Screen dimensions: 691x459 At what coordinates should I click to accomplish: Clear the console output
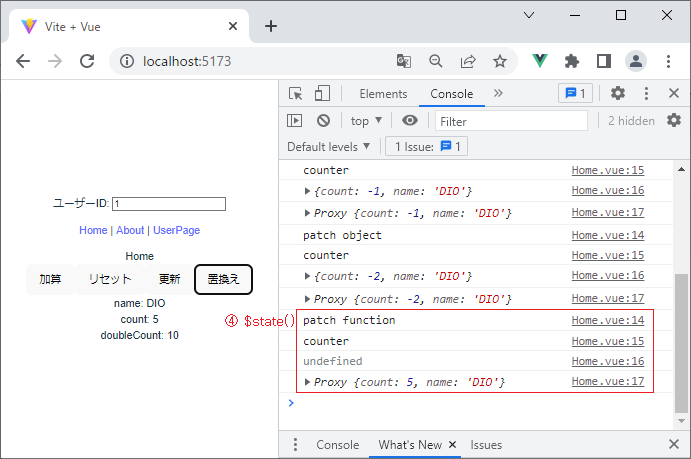pos(323,120)
